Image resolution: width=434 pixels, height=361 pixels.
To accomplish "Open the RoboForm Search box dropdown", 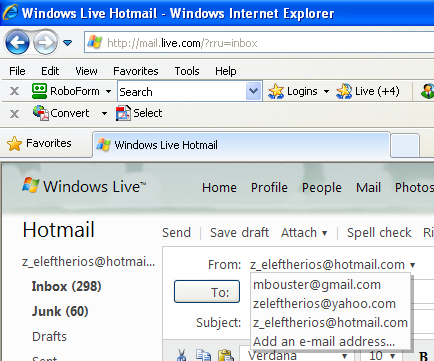I will 254,91.
